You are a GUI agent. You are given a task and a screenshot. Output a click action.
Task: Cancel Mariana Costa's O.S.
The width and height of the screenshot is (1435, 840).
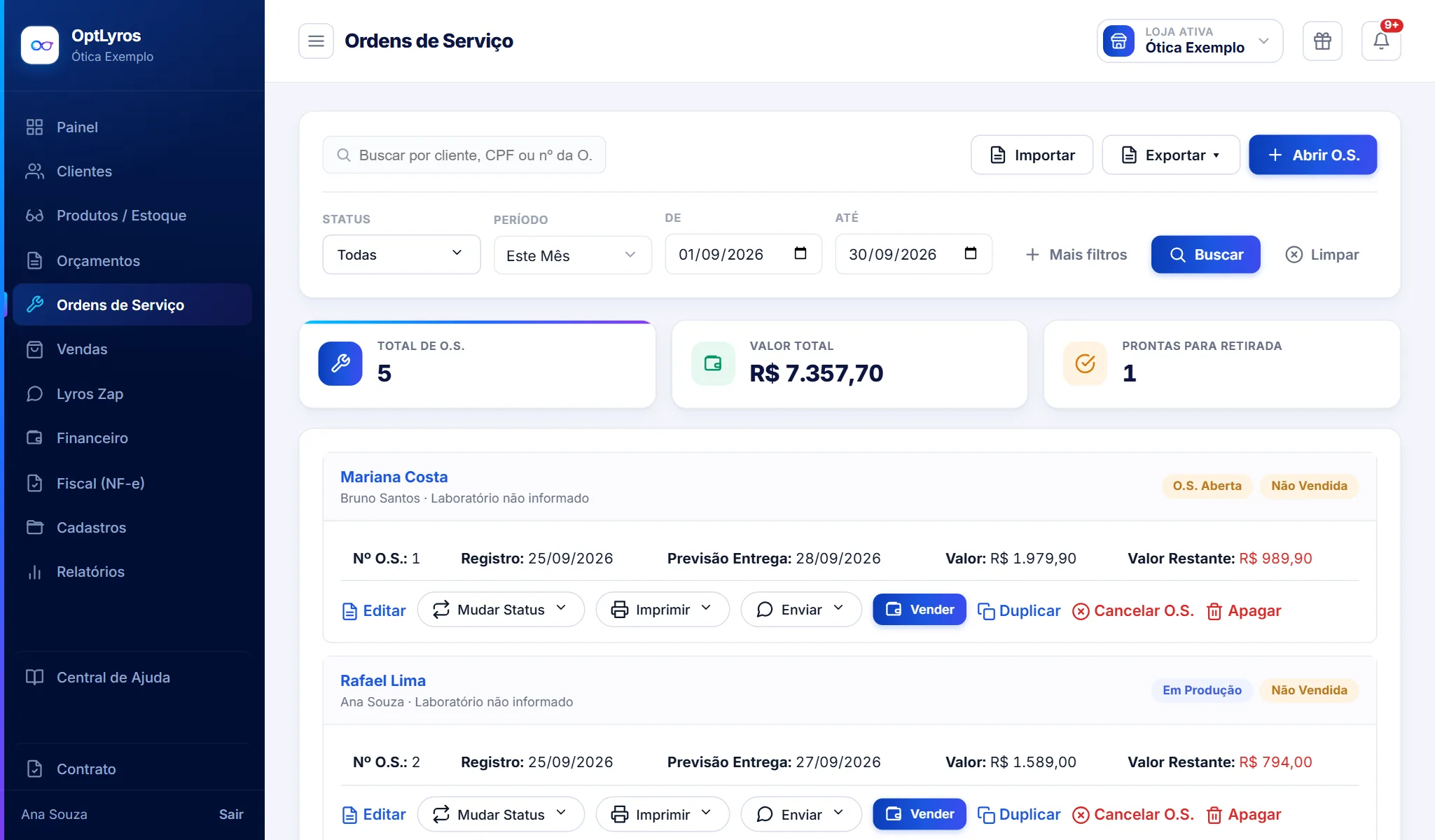[1133, 610]
